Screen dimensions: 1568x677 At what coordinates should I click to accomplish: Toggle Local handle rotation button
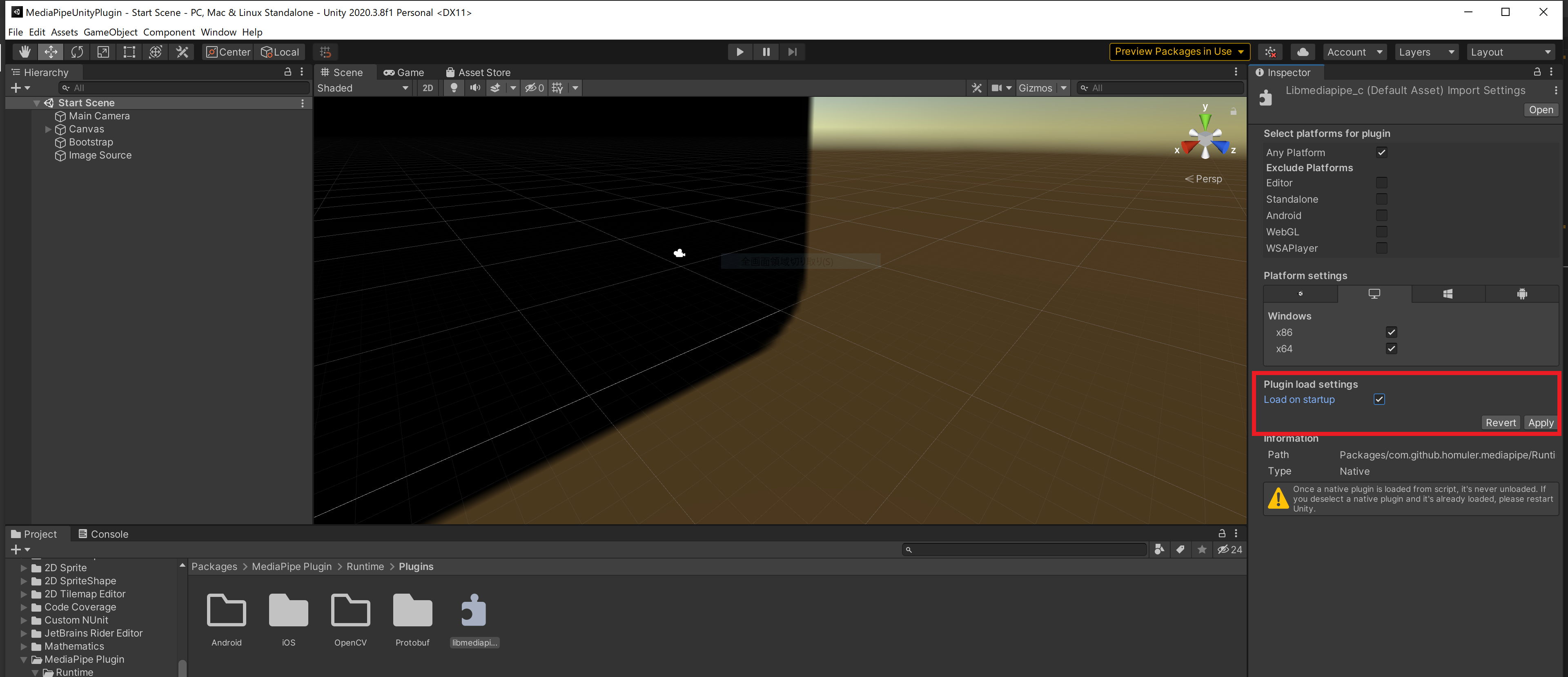point(280,52)
